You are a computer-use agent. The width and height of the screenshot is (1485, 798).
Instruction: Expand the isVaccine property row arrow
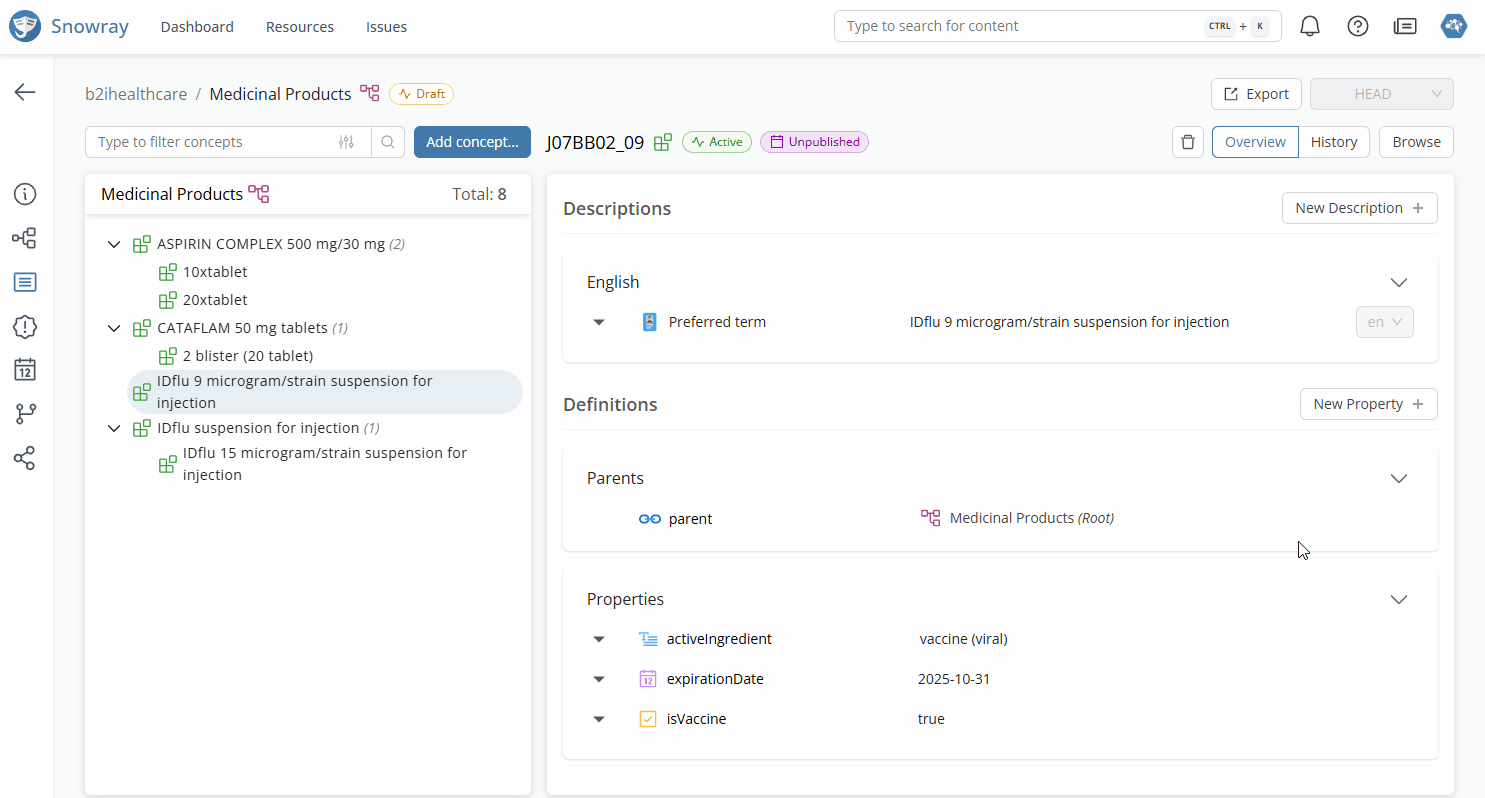(599, 719)
